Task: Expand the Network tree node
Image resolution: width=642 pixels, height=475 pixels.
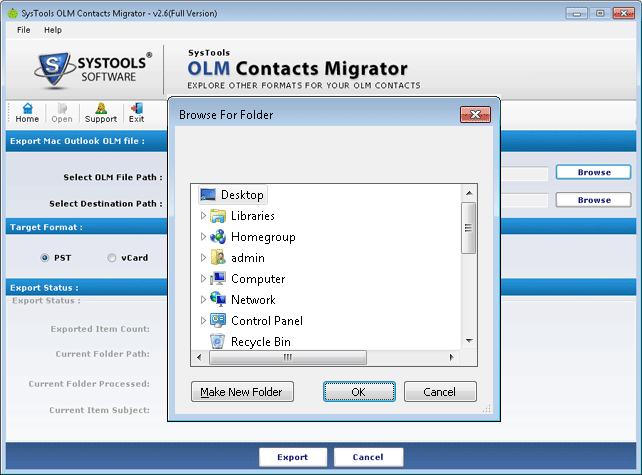Action: pos(203,300)
